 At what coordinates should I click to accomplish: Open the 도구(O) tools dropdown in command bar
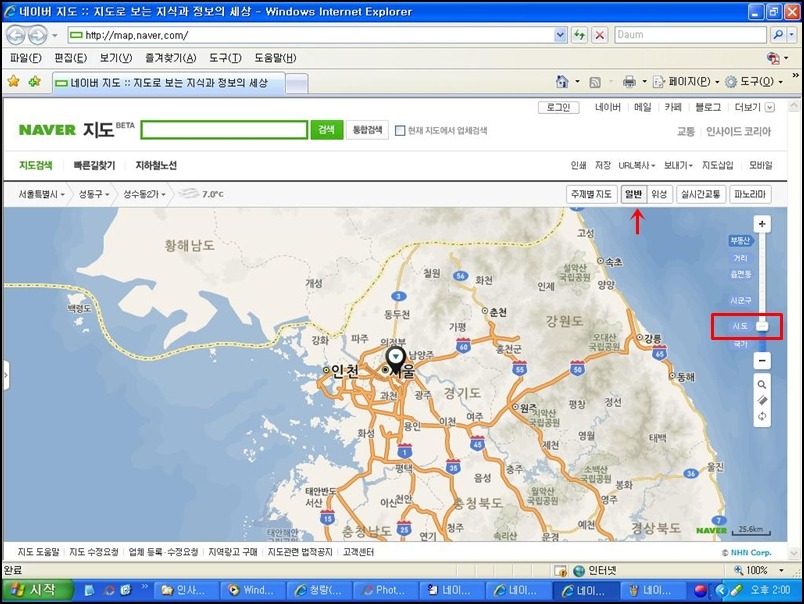tap(753, 82)
